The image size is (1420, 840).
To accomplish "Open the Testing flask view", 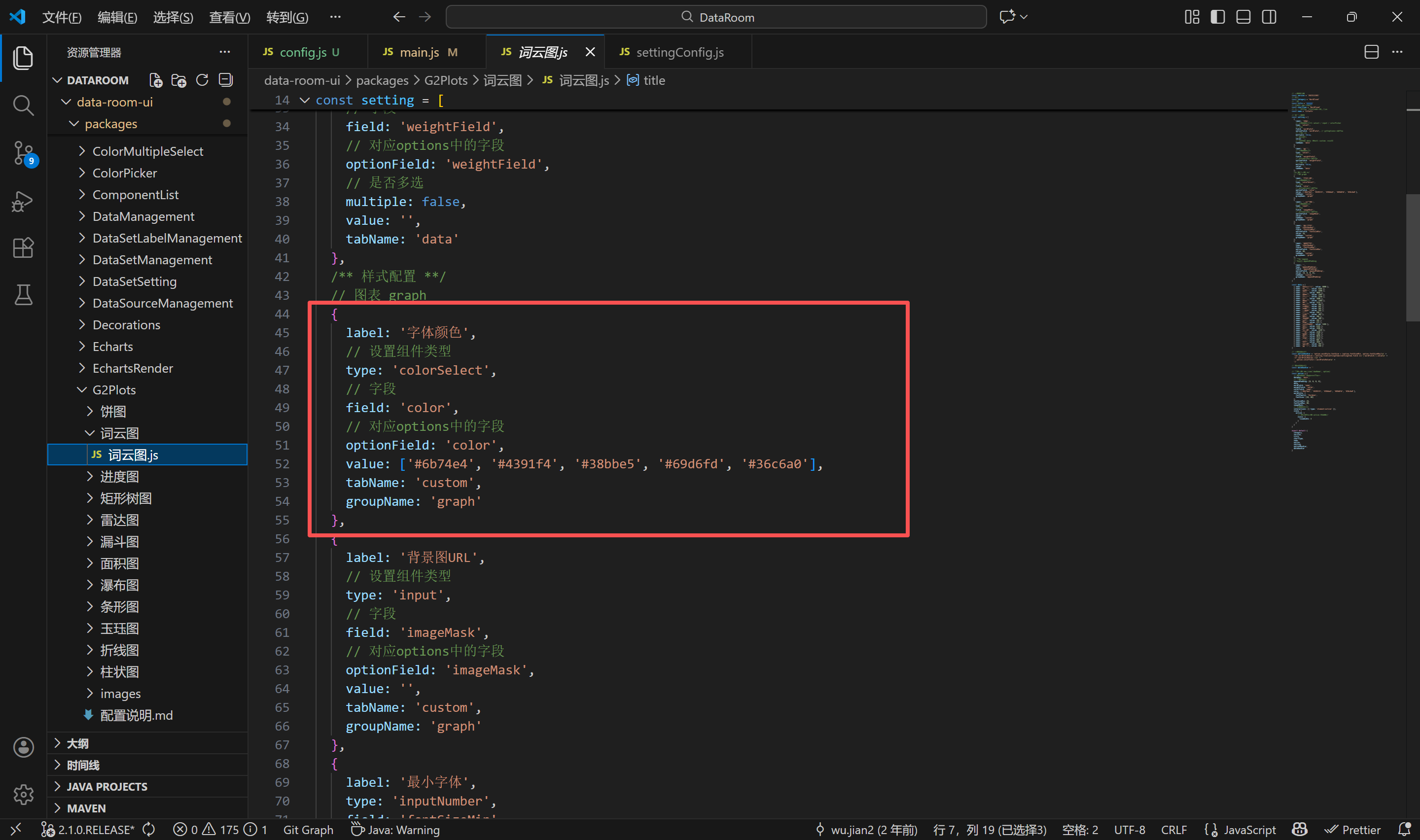I will [x=23, y=295].
